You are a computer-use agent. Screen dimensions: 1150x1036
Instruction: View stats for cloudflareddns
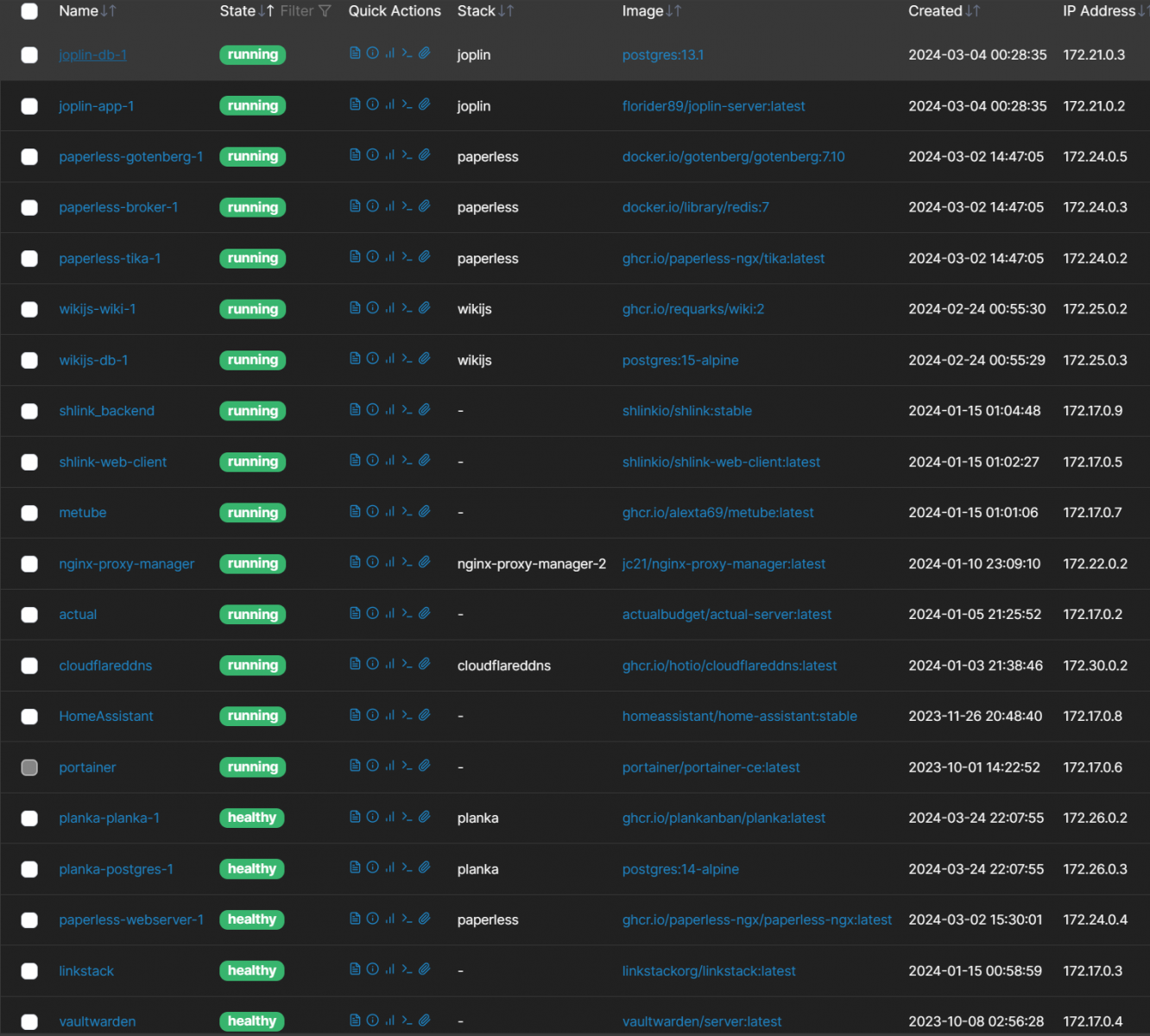pos(389,665)
